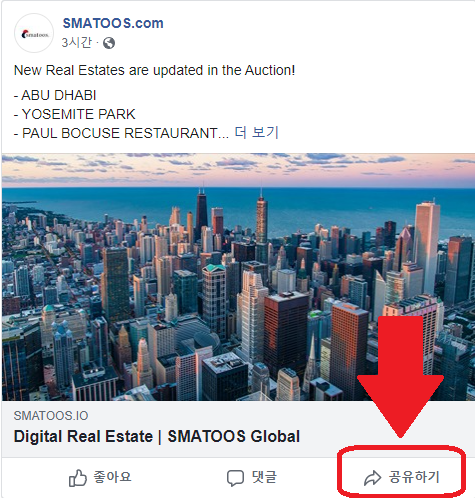Expand post text with 더 보기
Screen dimensions: 475x498
coord(256,133)
